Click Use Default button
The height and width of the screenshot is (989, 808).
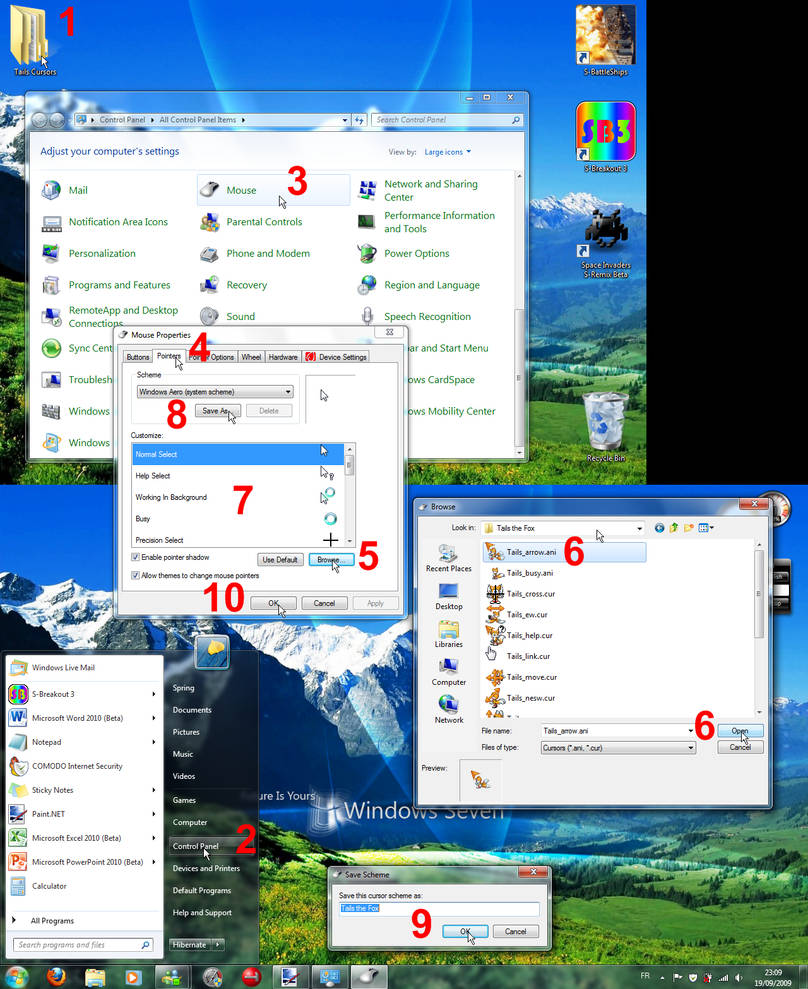(280, 559)
